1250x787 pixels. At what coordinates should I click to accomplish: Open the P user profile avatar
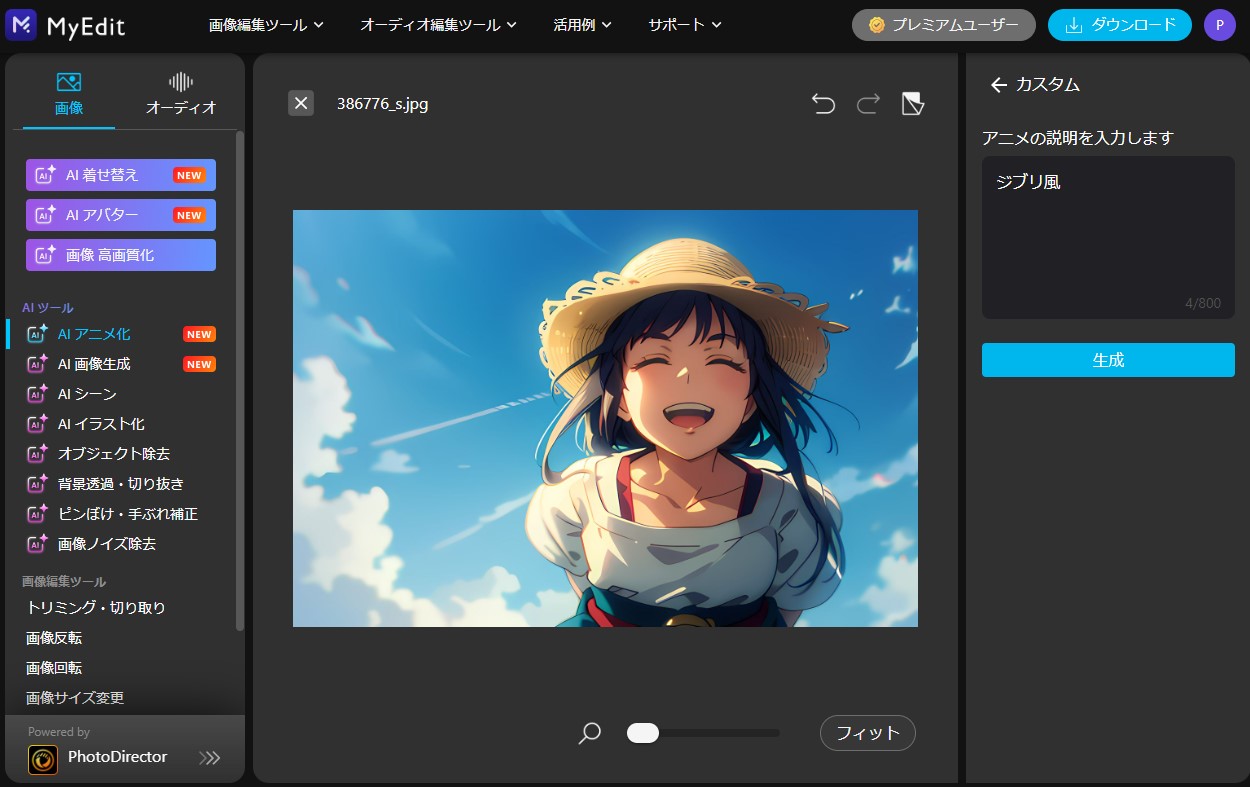click(1220, 25)
